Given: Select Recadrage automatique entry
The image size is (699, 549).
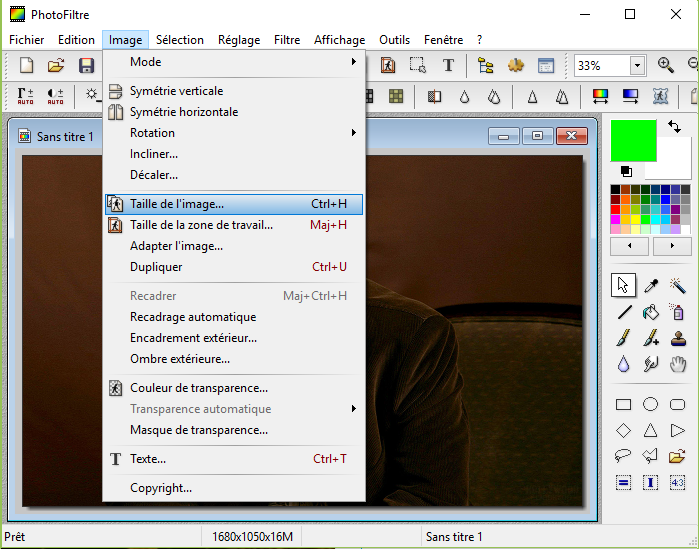Looking at the screenshot, I should click(234, 317).
